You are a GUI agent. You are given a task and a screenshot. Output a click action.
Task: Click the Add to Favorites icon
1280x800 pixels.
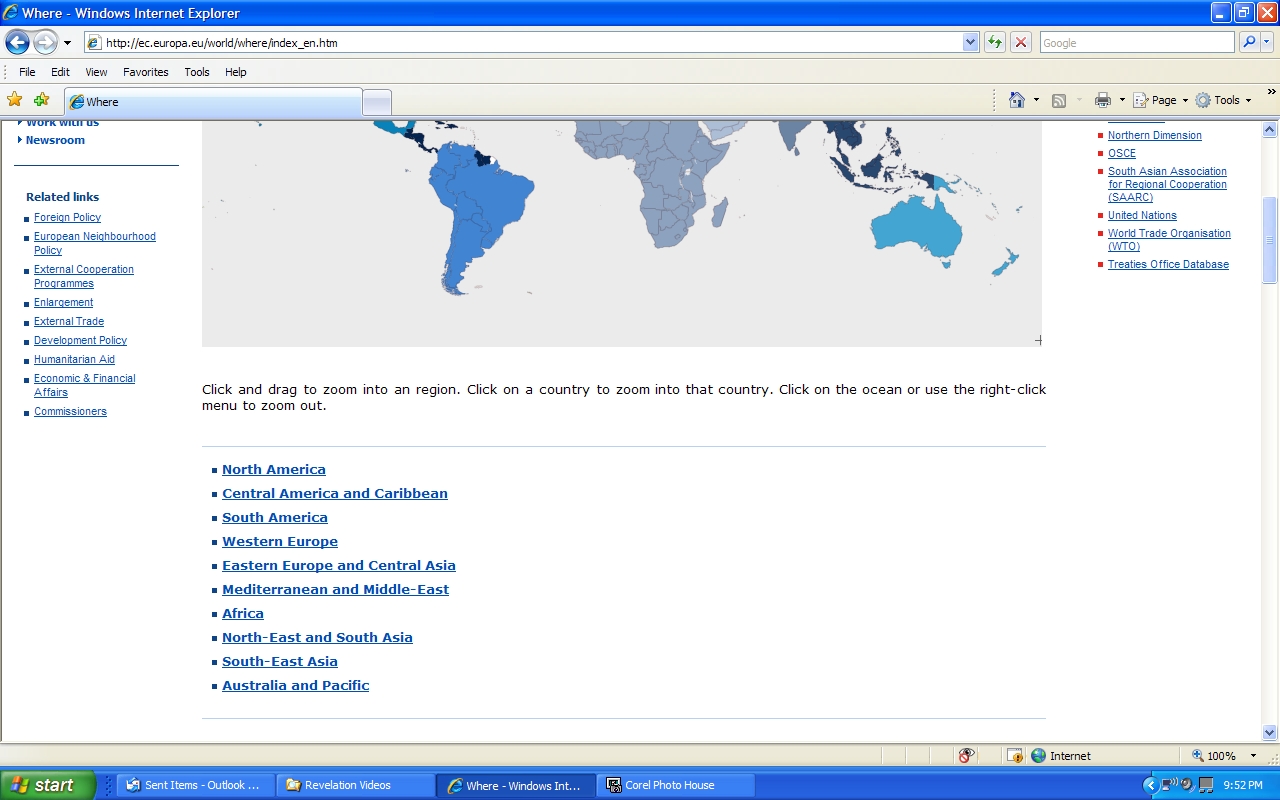(41, 100)
